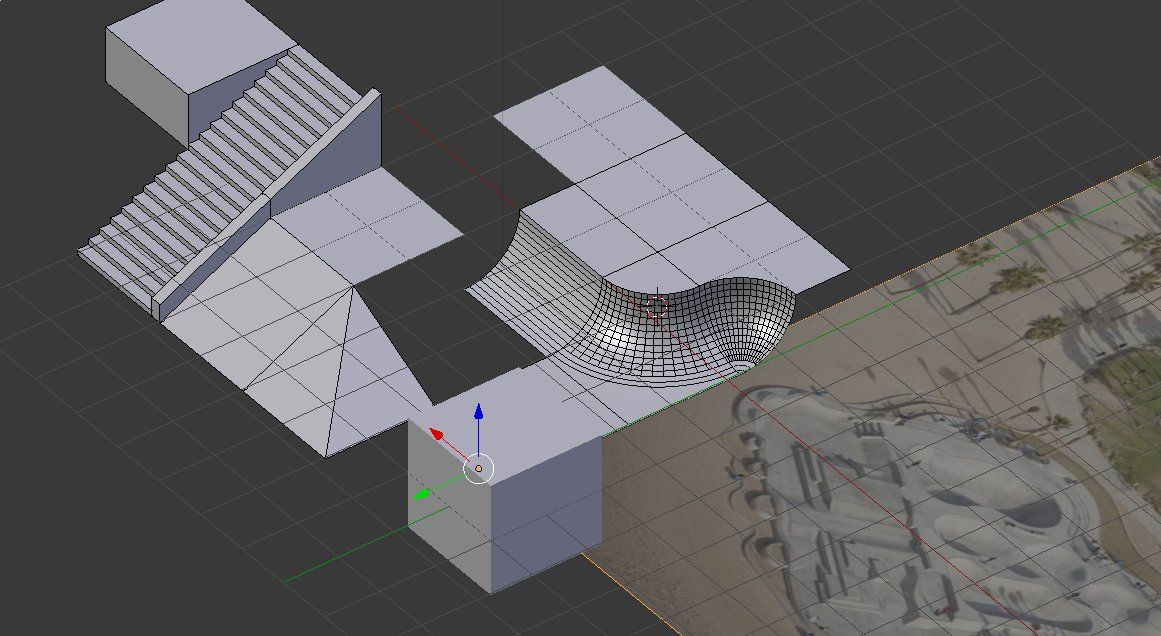Click the red X-axis manipulator arrow
Screen dimensions: 1161x636
point(438,434)
